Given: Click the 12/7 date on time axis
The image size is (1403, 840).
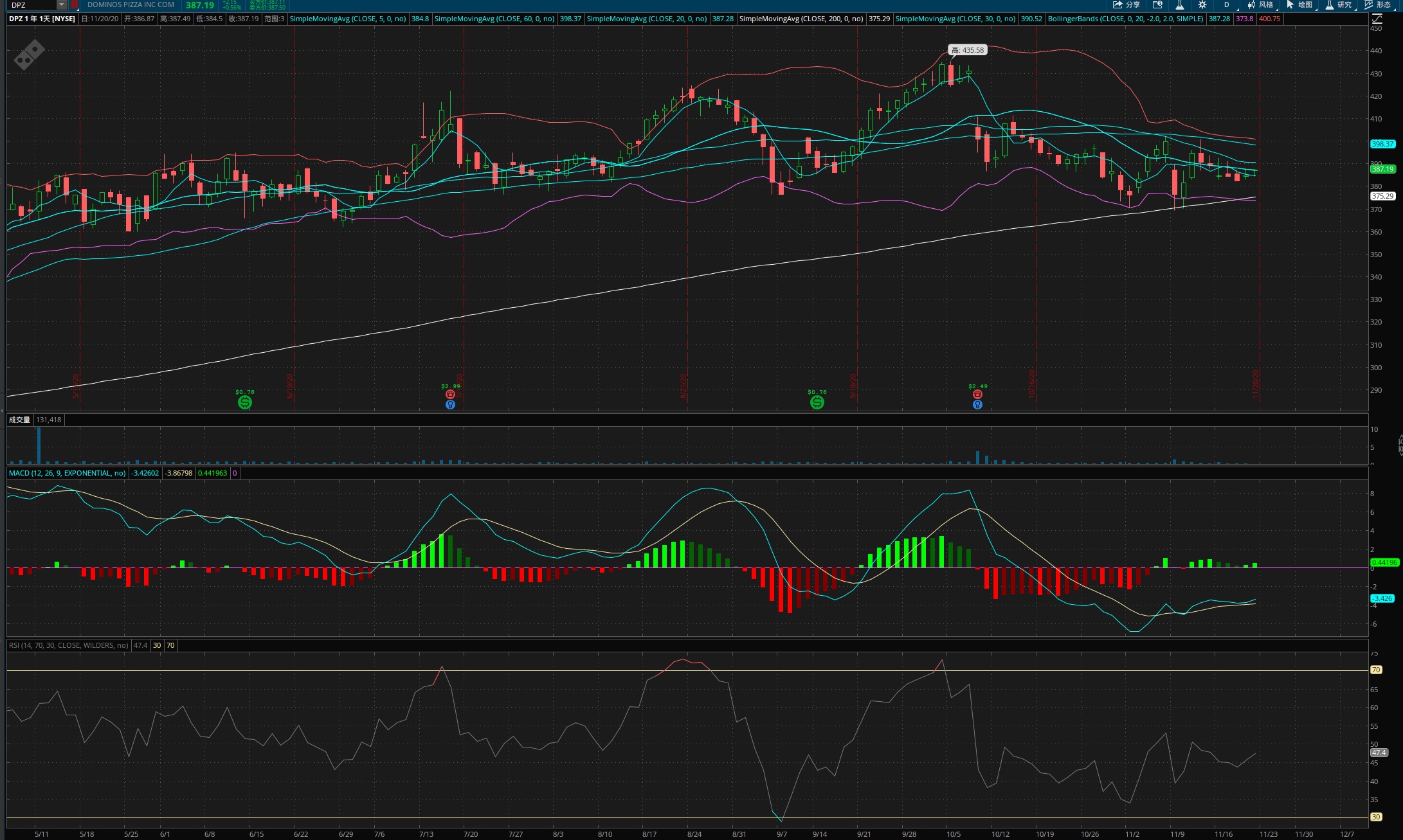Looking at the screenshot, I should pyautogui.click(x=1347, y=834).
